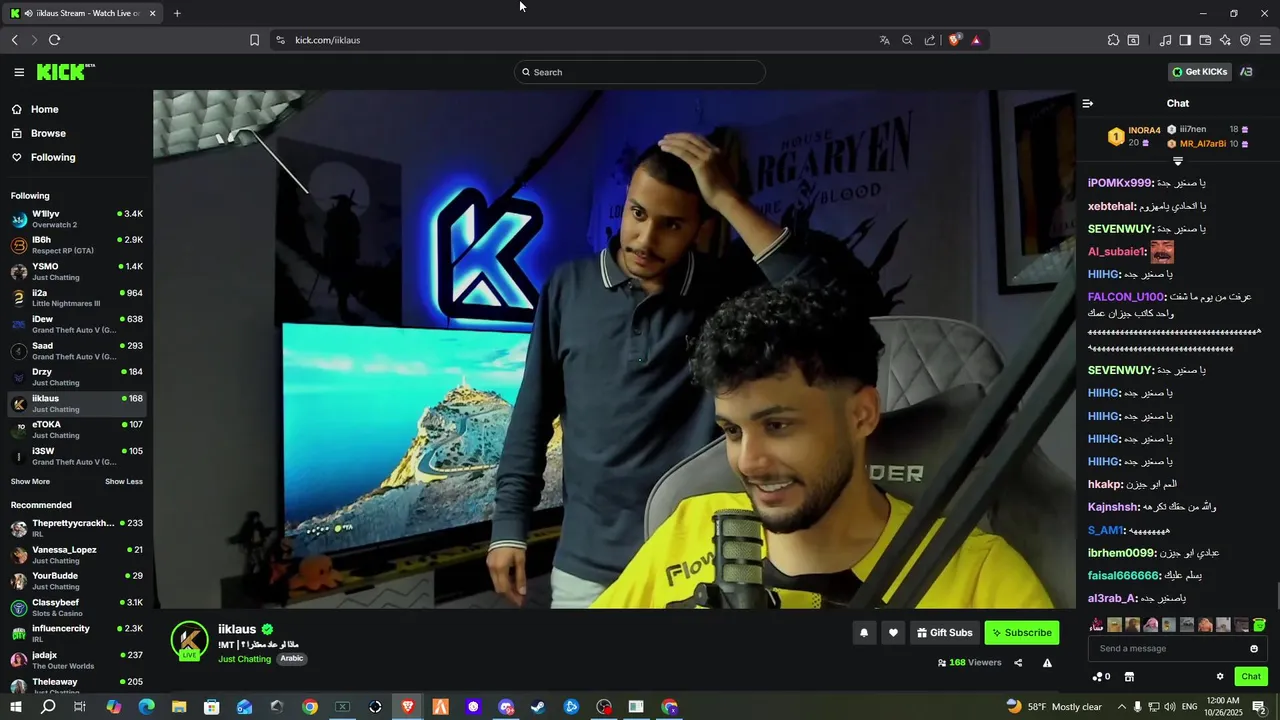Image resolution: width=1280 pixels, height=720 pixels.
Task: Open Brave VPN shield icon
Action: 1245,40
